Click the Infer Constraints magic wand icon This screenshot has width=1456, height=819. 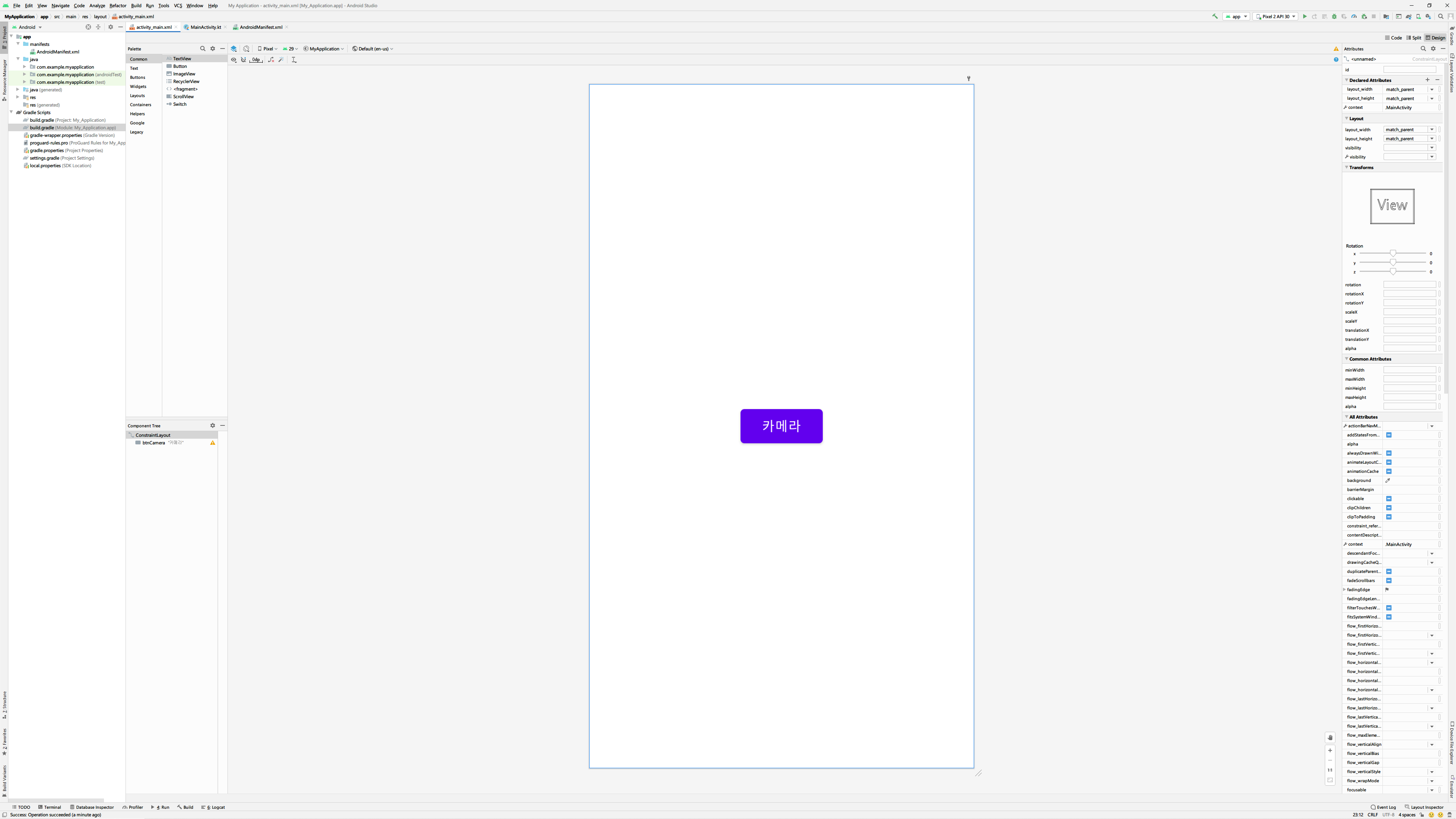(281, 60)
